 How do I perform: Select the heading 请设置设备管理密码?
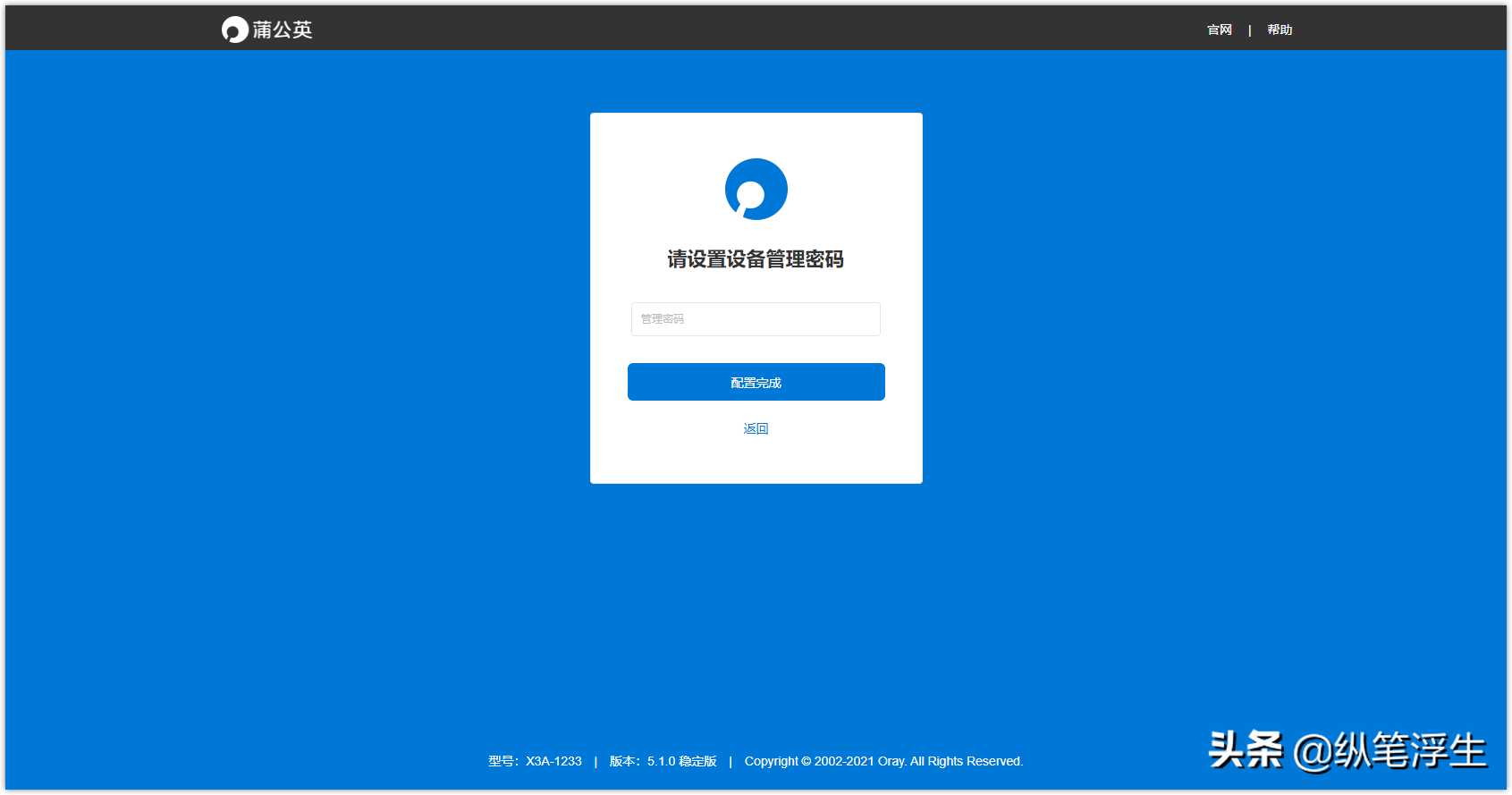tap(756, 259)
